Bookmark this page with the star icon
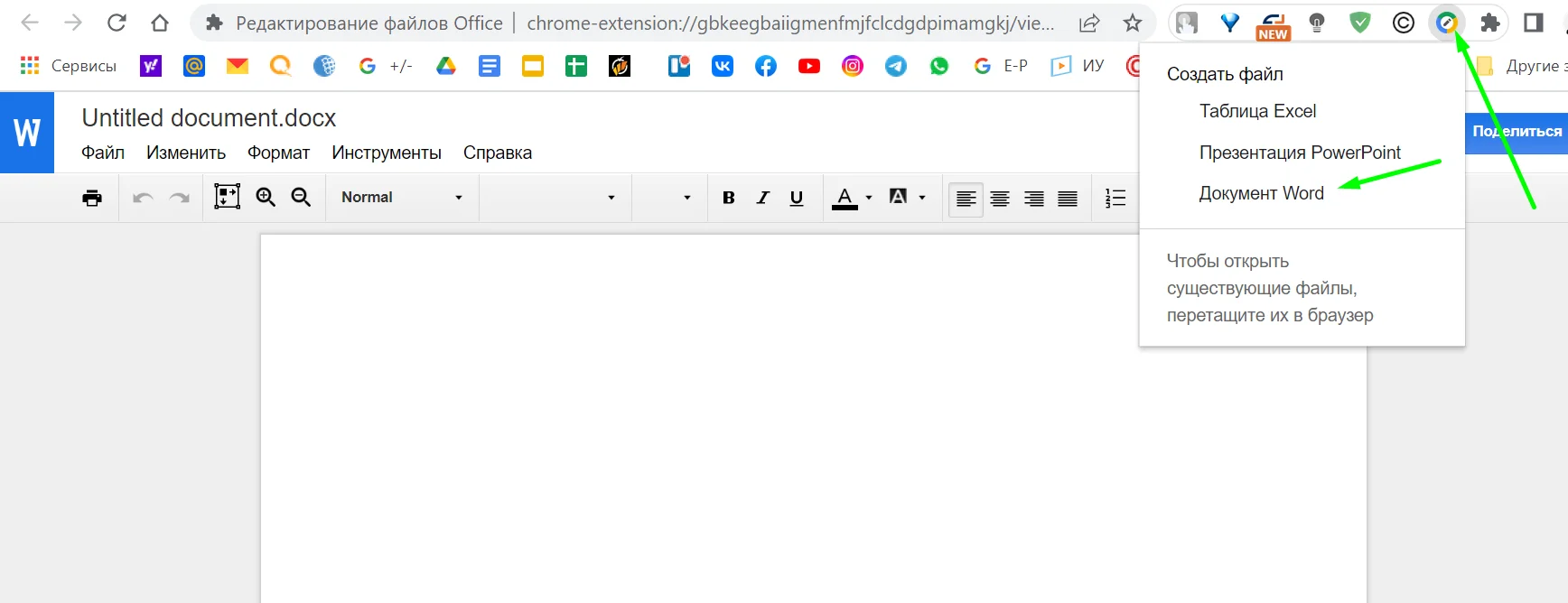 point(1133,23)
